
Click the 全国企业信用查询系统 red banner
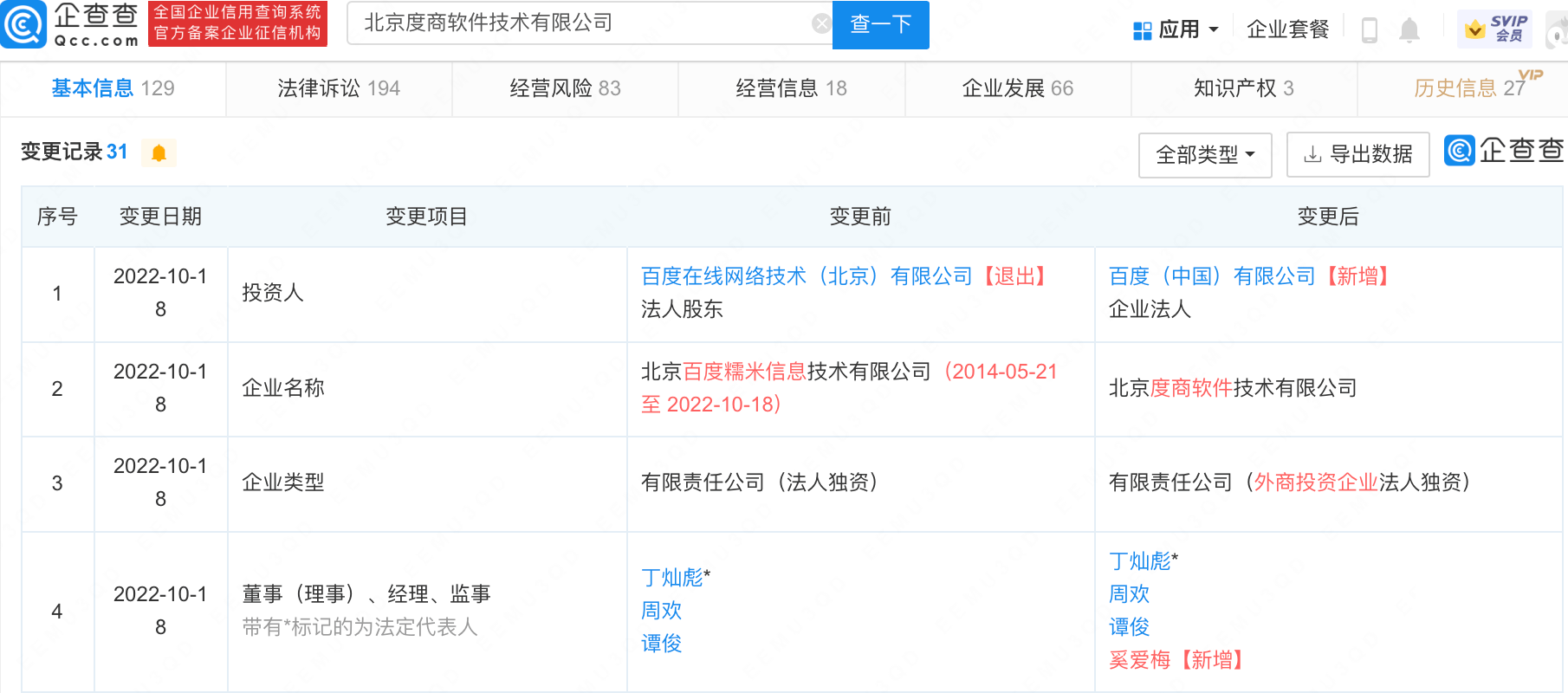pyautogui.click(x=237, y=23)
